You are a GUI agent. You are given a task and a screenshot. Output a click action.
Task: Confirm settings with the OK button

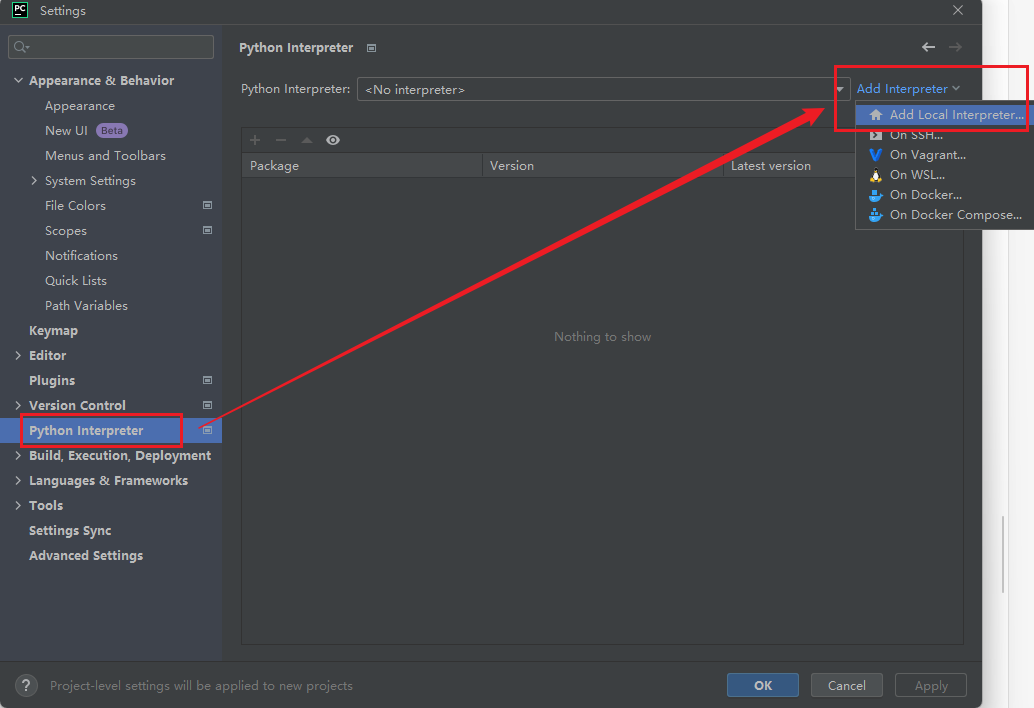pyautogui.click(x=763, y=685)
